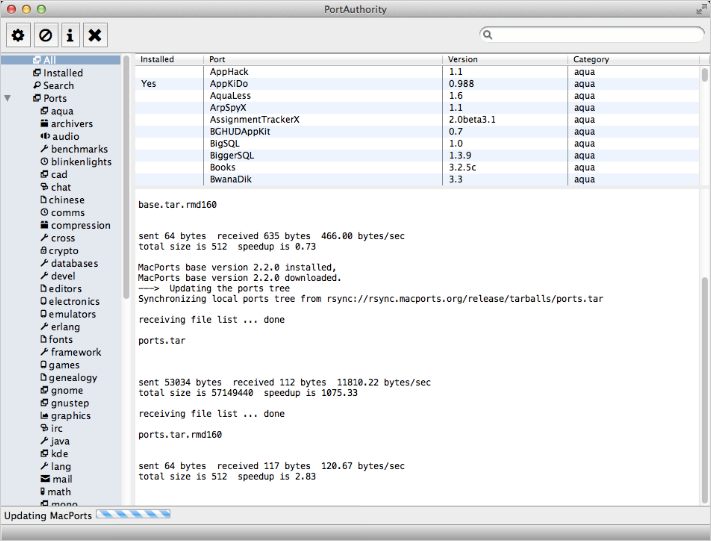The width and height of the screenshot is (711, 541).
Task: Click the games category icon
Action: coord(44,365)
